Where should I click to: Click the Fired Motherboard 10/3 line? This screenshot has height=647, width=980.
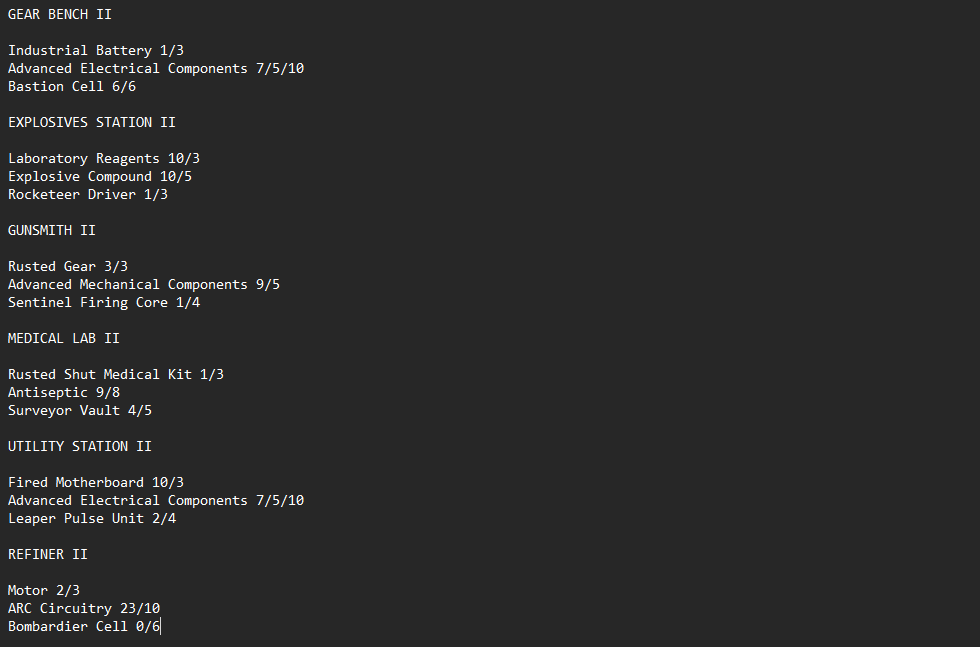[96, 482]
